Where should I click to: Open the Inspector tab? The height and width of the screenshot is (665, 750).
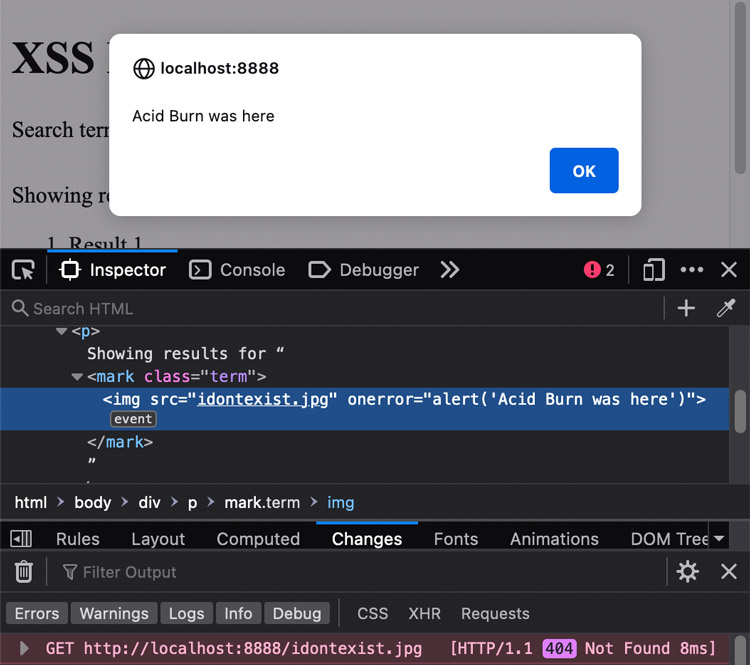click(112, 270)
